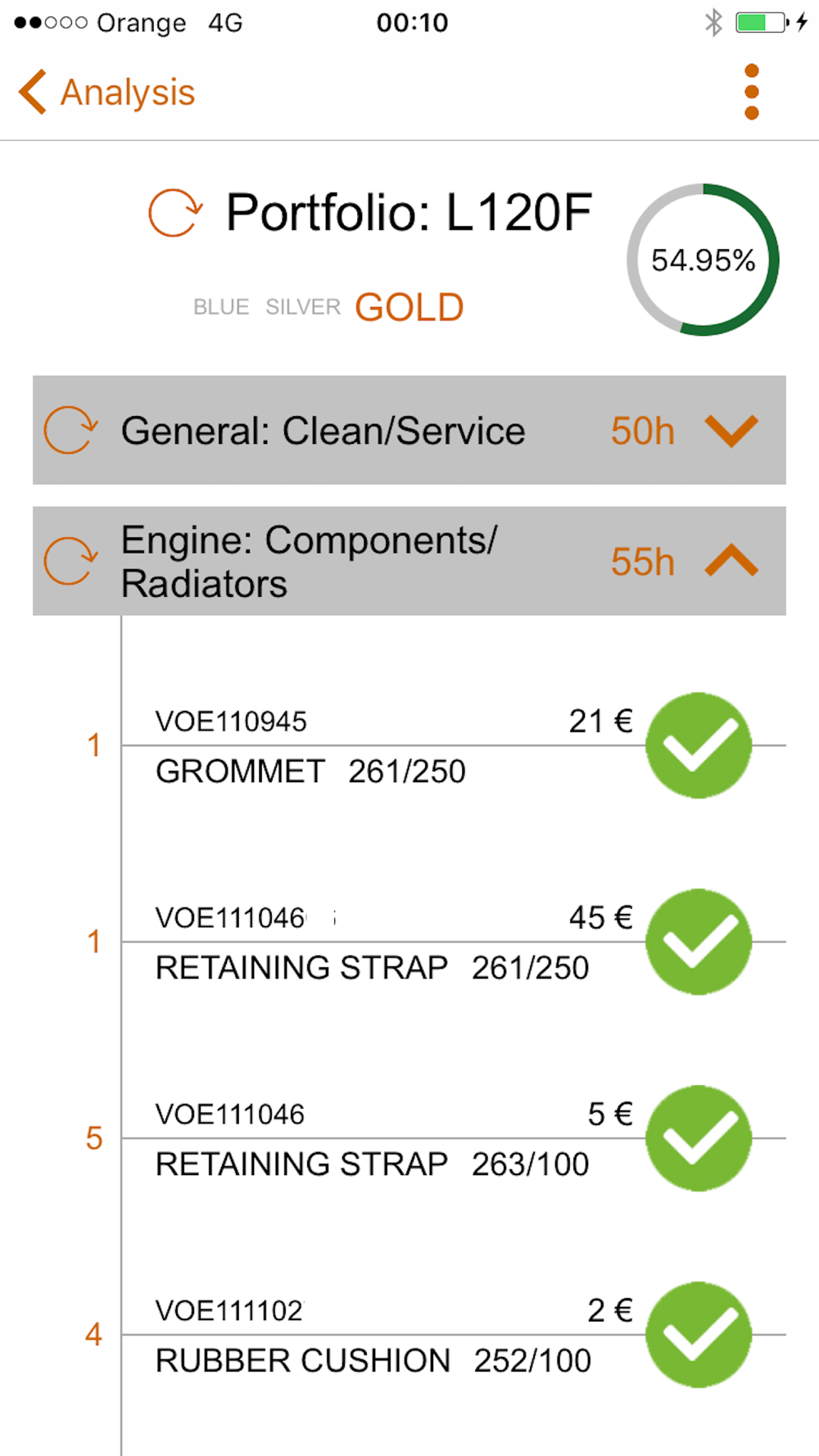
Task: Toggle the GROMMET green checkmark
Action: coord(699,745)
